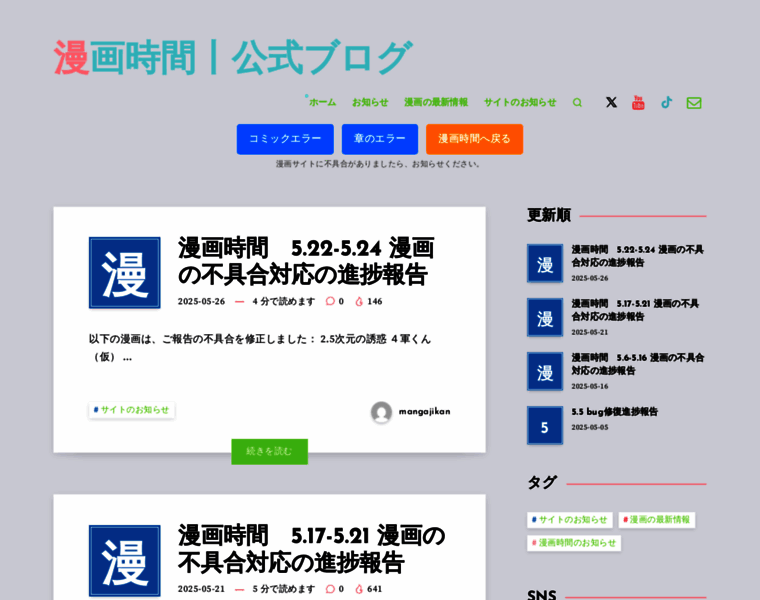This screenshot has width=760, height=600.
Task: Click サイトのお知らせ tag on the first post
Action: [131, 410]
